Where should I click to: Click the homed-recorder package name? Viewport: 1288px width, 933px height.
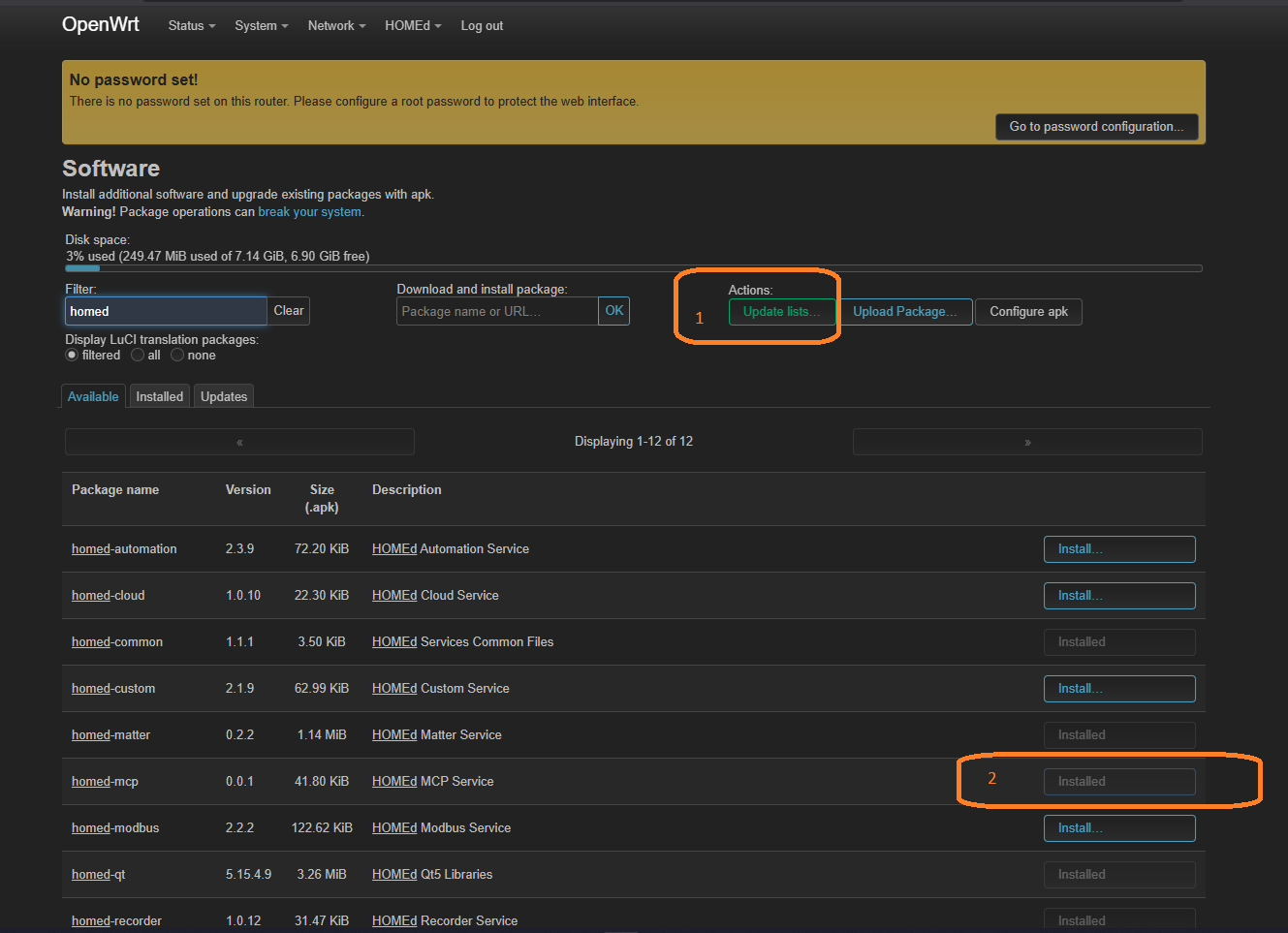116,921
